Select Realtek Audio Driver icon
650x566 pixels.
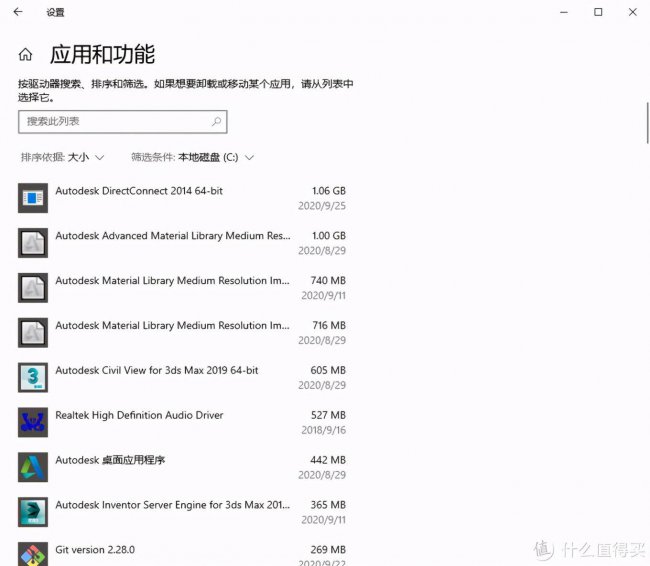(33, 422)
